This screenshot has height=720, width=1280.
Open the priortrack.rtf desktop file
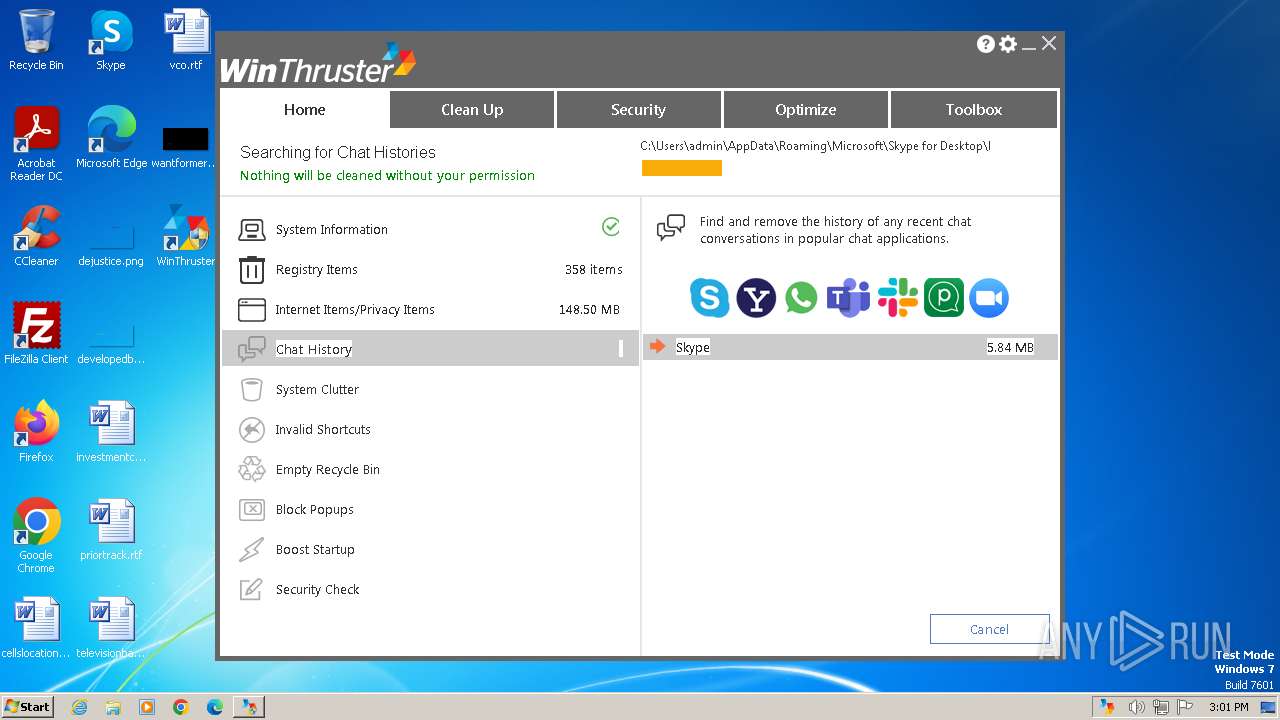click(111, 530)
